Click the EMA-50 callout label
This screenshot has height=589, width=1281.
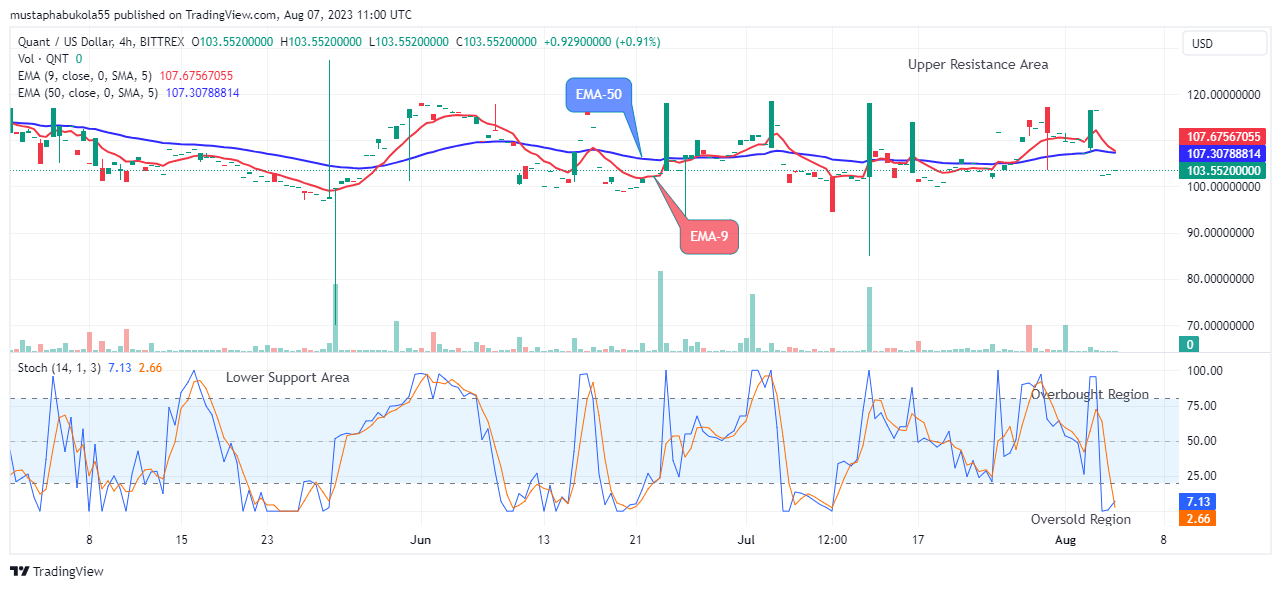point(600,96)
